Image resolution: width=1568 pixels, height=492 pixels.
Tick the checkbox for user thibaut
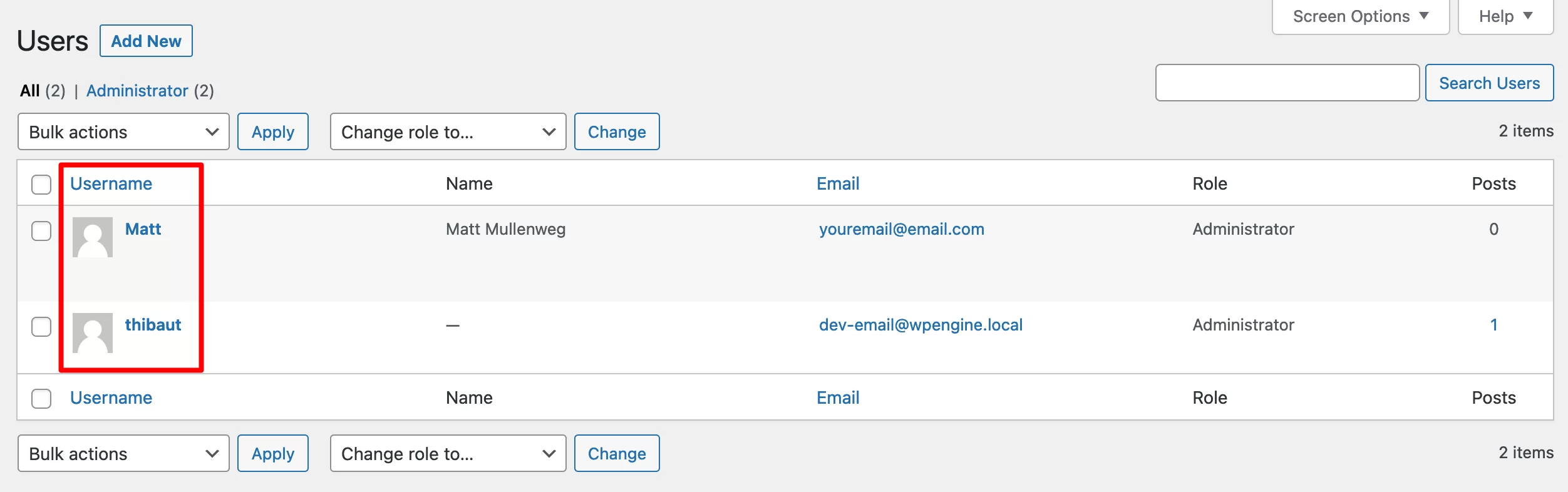[x=41, y=327]
